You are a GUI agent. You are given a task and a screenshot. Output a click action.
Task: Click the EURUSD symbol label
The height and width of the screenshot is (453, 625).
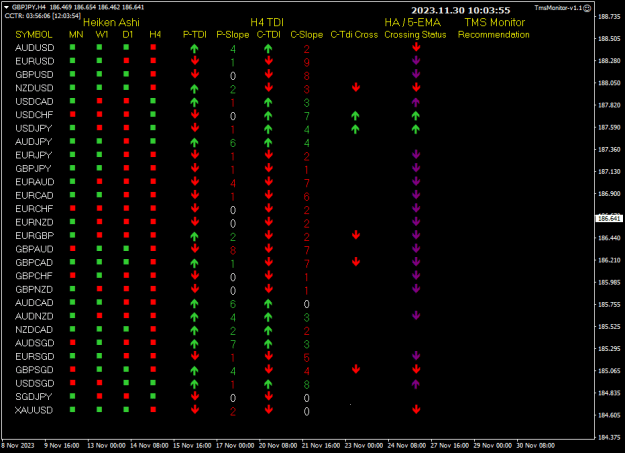(x=35, y=61)
